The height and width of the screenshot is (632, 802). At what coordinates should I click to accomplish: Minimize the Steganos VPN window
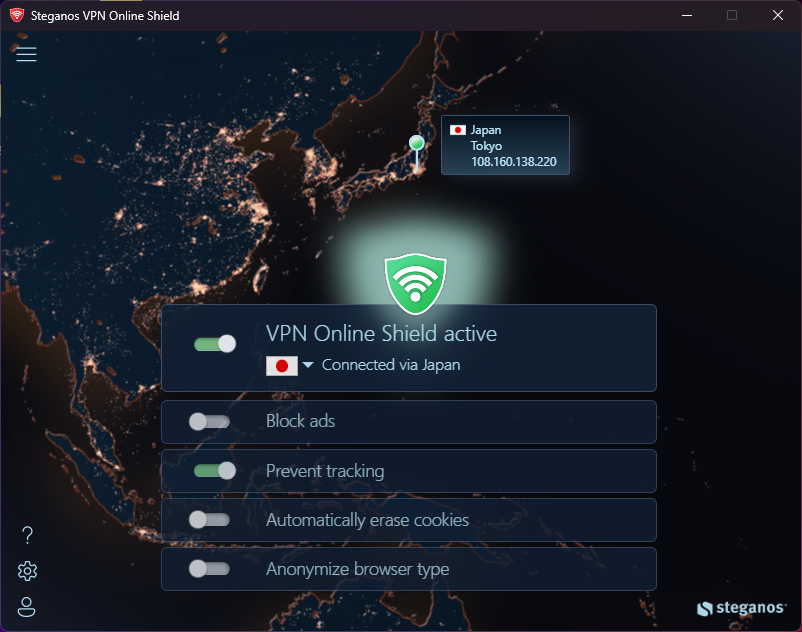pos(687,15)
